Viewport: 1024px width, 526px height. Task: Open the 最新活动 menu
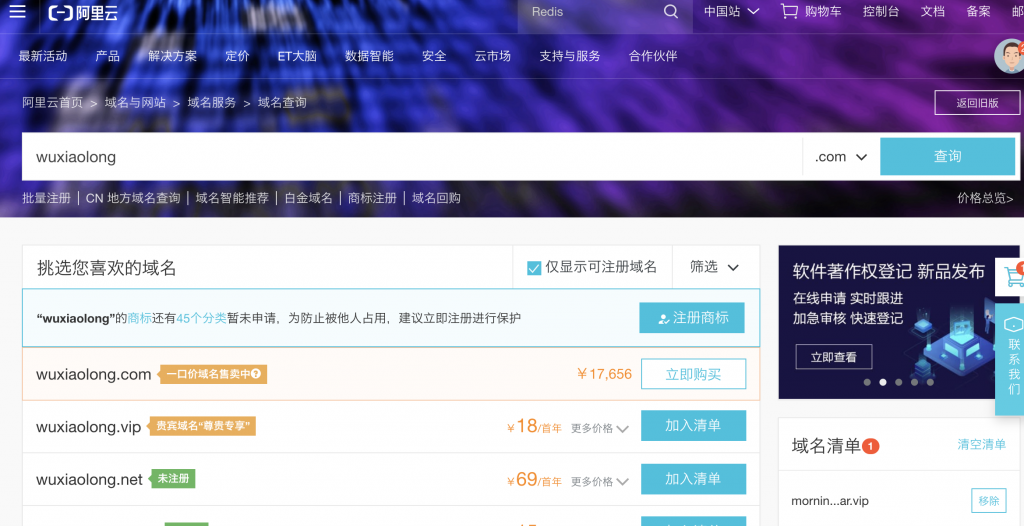tap(43, 56)
